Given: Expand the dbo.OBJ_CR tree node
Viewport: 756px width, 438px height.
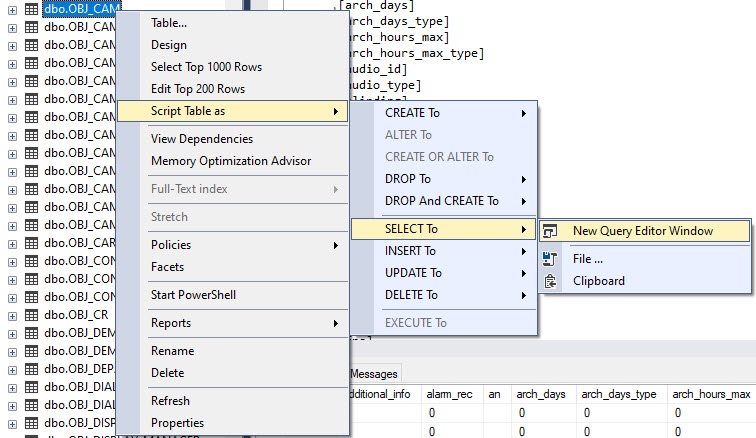Looking at the screenshot, I should (x=12, y=315).
